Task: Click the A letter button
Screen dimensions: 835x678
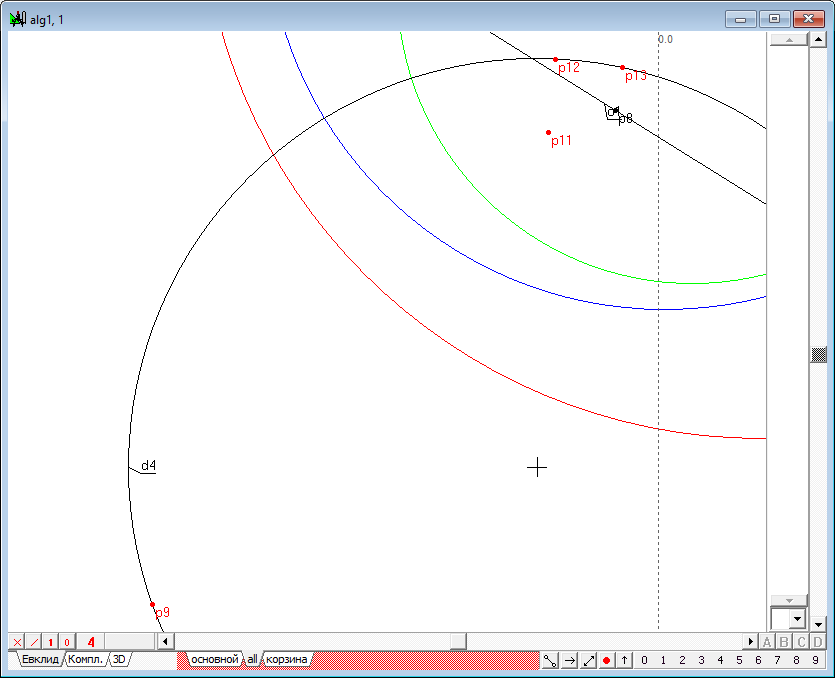Action: point(766,642)
